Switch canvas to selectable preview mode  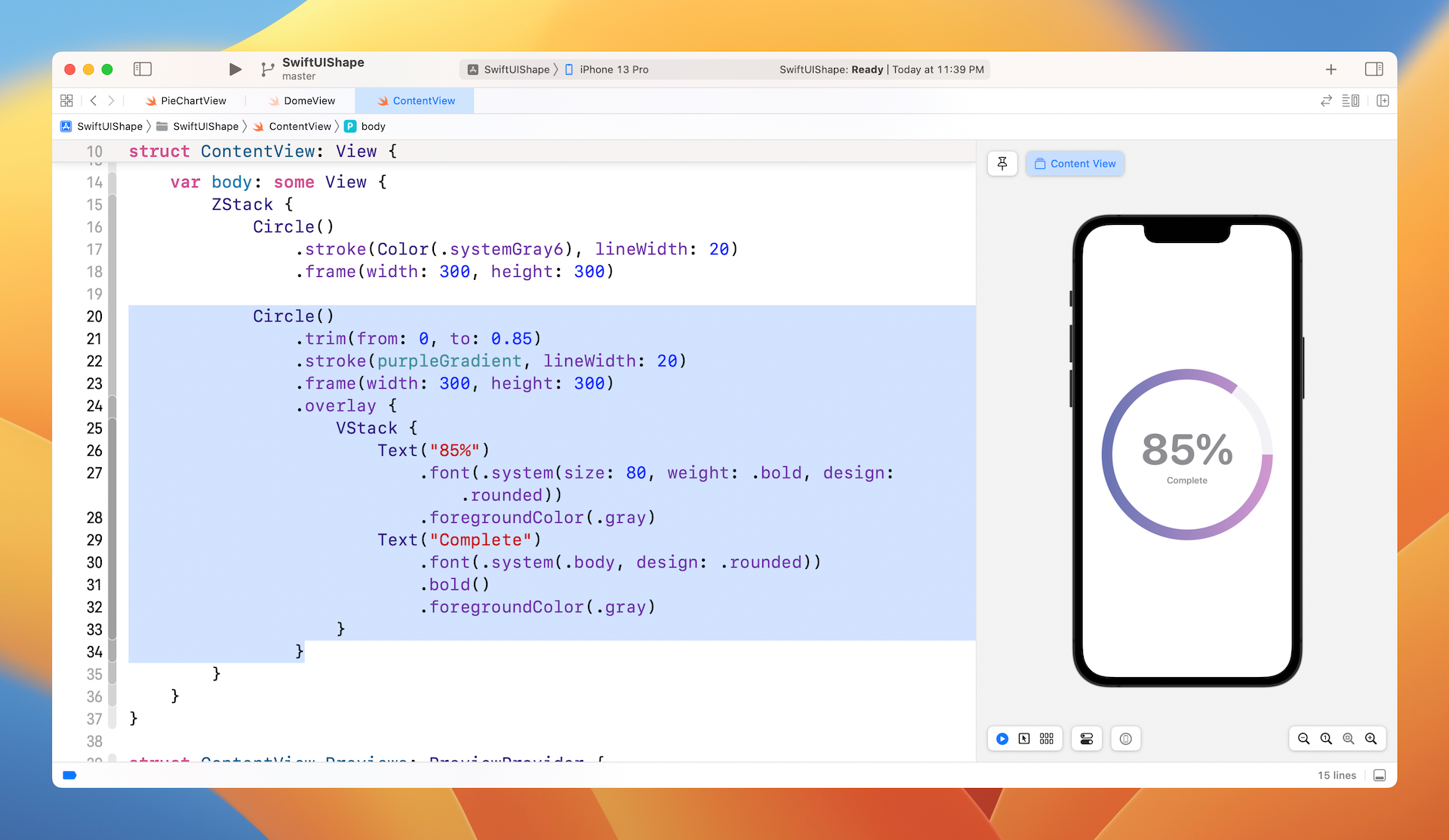tap(1024, 739)
